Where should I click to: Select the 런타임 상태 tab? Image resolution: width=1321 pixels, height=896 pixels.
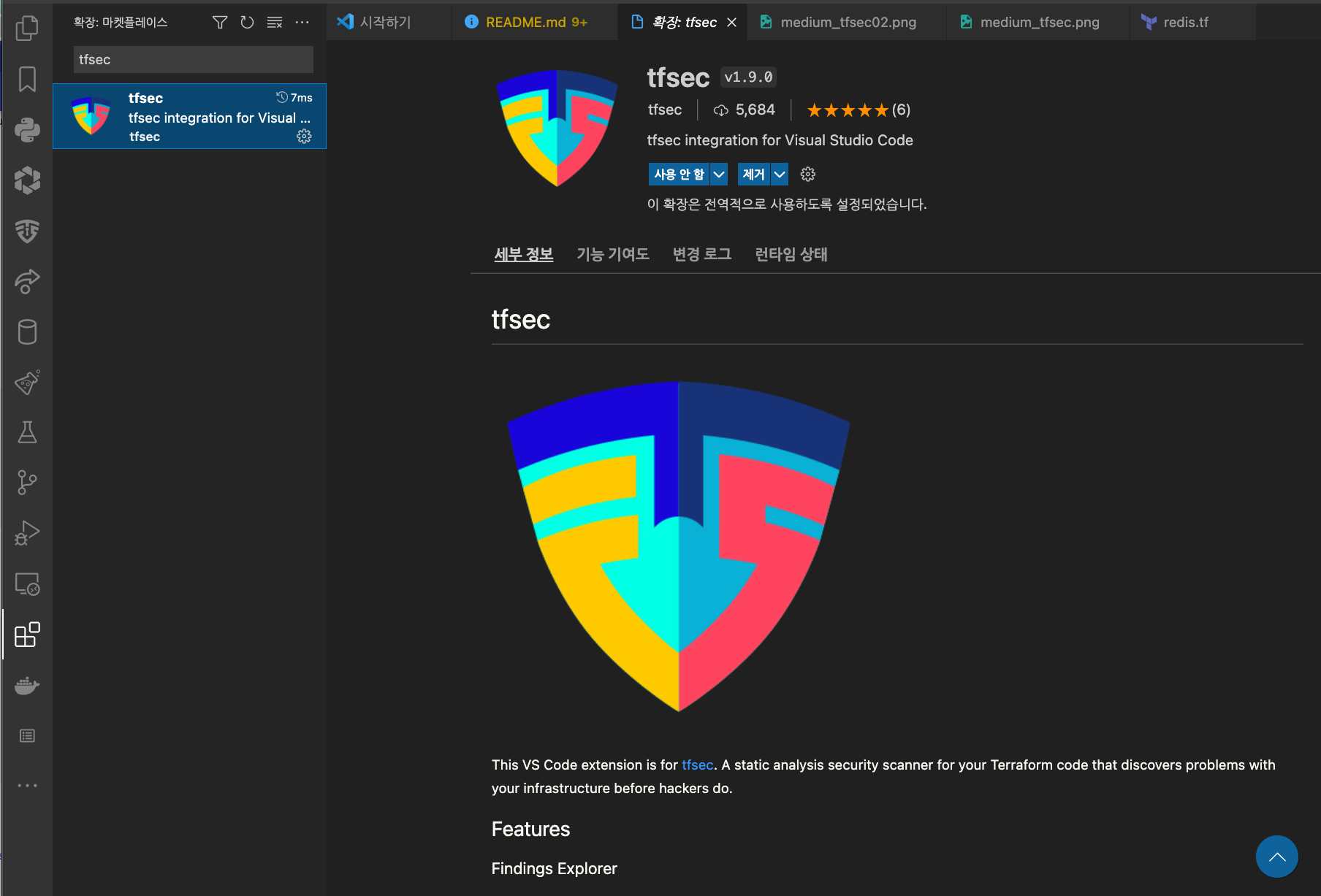pyautogui.click(x=791, y=254)
